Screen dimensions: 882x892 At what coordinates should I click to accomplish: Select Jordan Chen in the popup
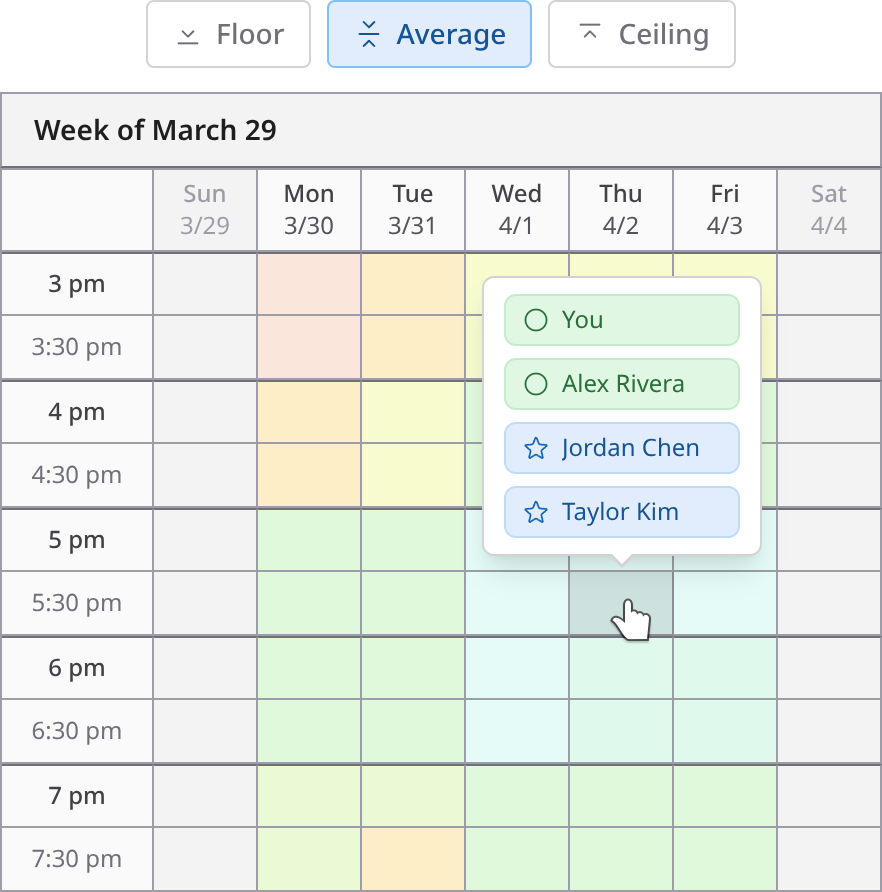621,448
